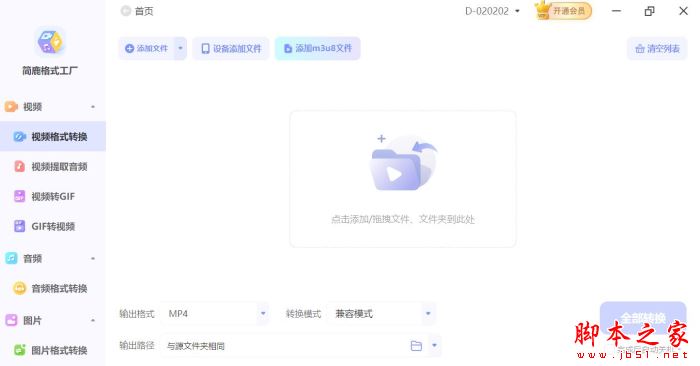Select 图片格式转换 in the sidebar
The image size is (700, 366).
(x=53, y=350)
